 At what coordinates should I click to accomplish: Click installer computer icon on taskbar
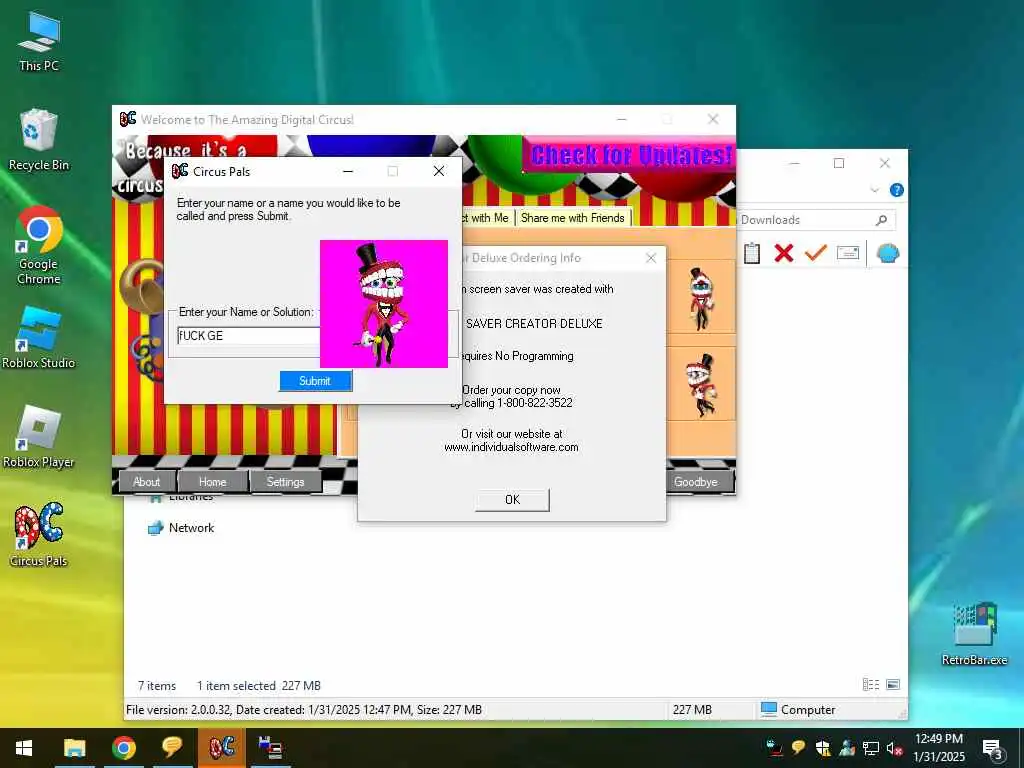(x=270, y=748)
